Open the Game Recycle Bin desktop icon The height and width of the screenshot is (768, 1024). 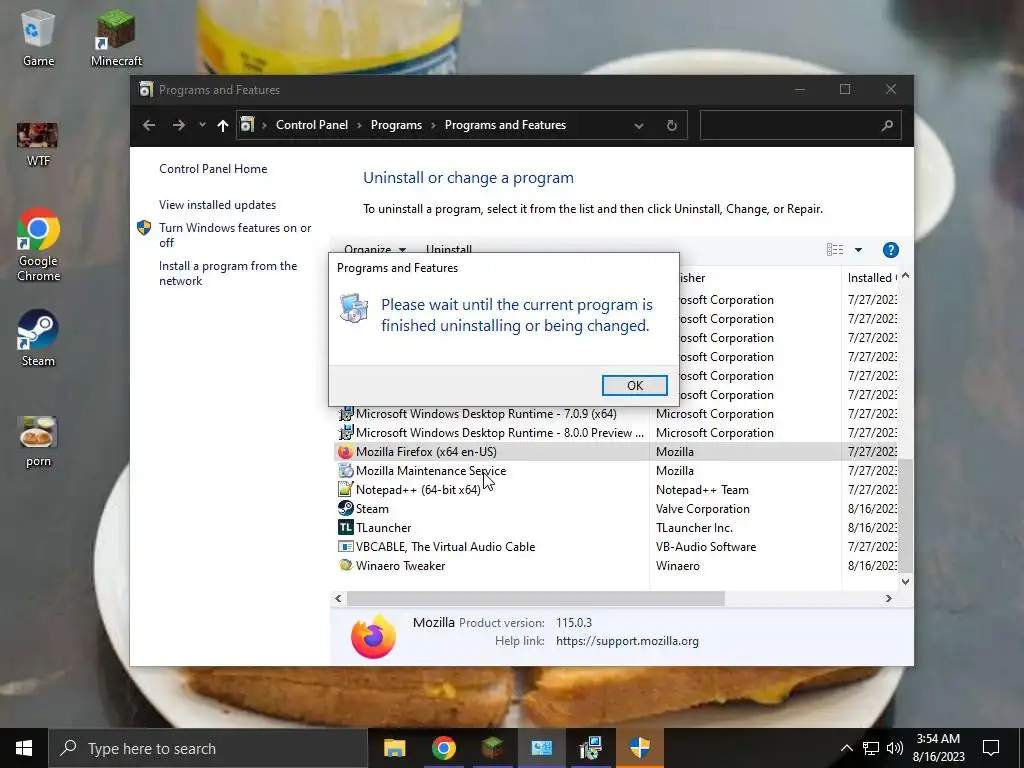click(x=38, y=38)
